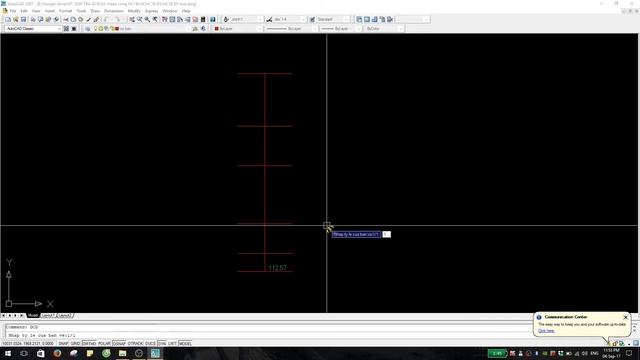This screenshot has height=360, width=640.
Task: Click the Cut scissors icon
Action: [x=65, y=19]
